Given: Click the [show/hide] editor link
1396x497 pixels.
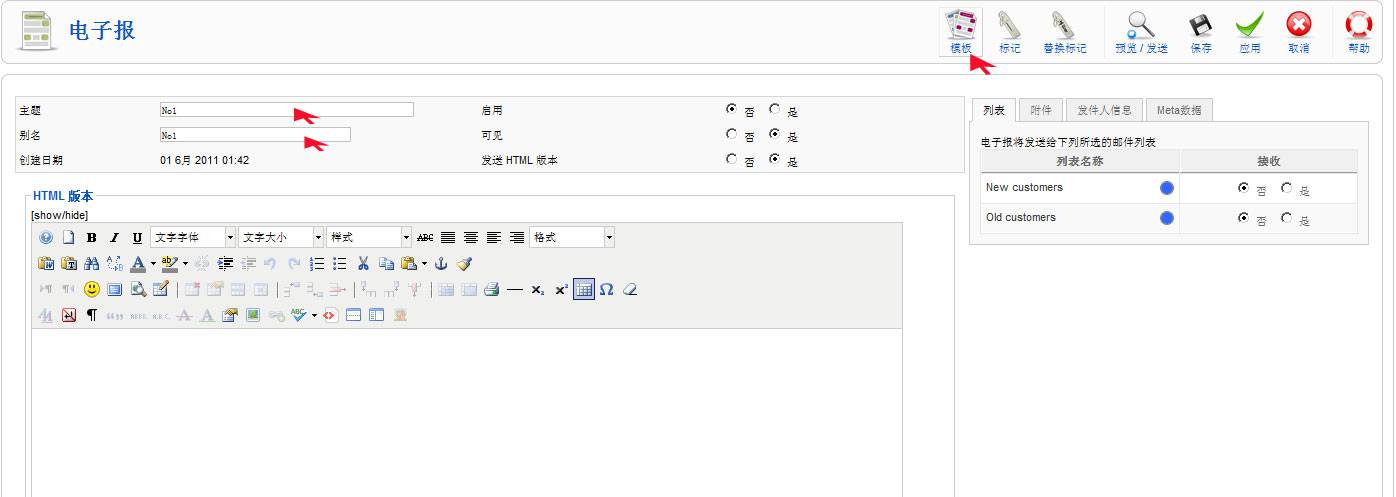Looking at the screenshot, I should [60, 215].
